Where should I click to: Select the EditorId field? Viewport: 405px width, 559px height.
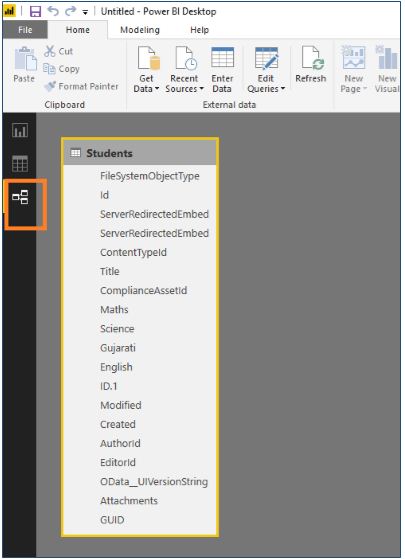pos(118,462)
